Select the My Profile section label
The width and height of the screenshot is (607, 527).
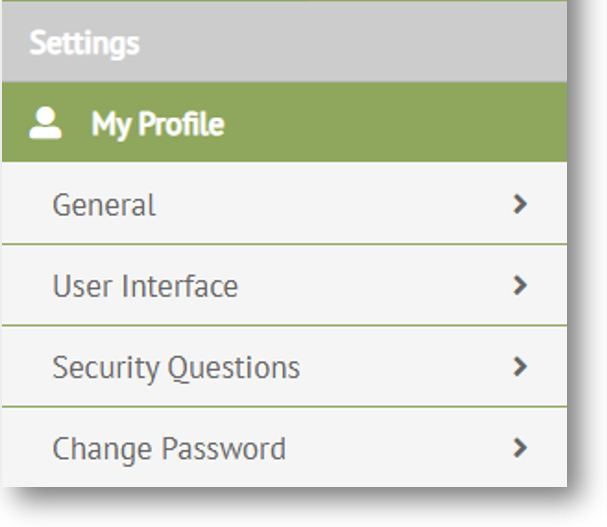(x=157, y=124)
